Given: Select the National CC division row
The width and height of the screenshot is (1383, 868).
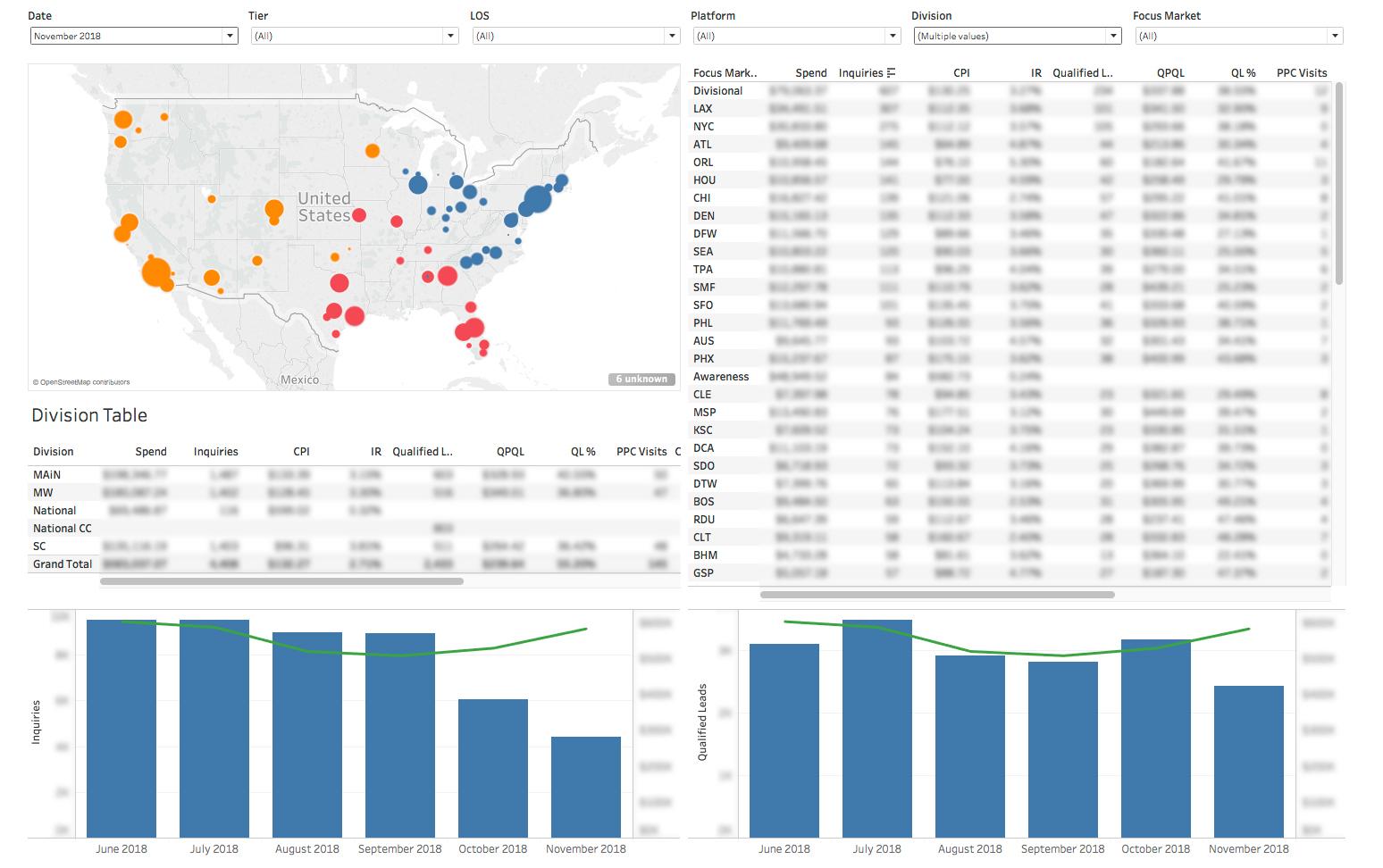Looking at the screenshot, I should (63, 529).
